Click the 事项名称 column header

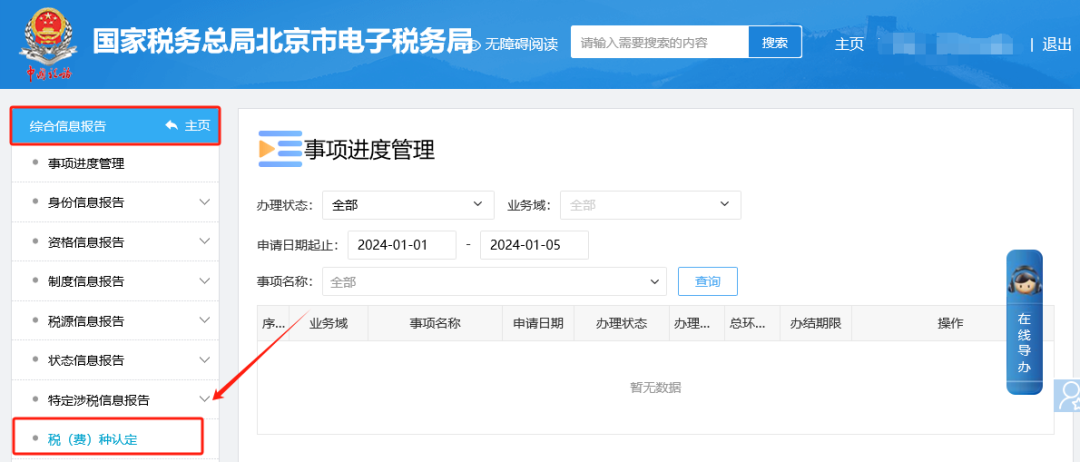pos(435,323)
